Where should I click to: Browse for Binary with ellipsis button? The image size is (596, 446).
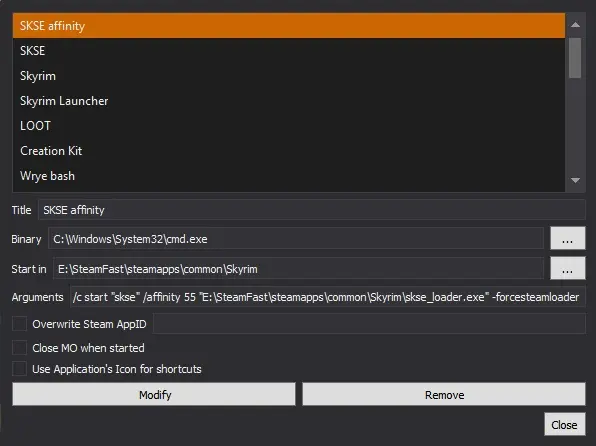[567, 238]
